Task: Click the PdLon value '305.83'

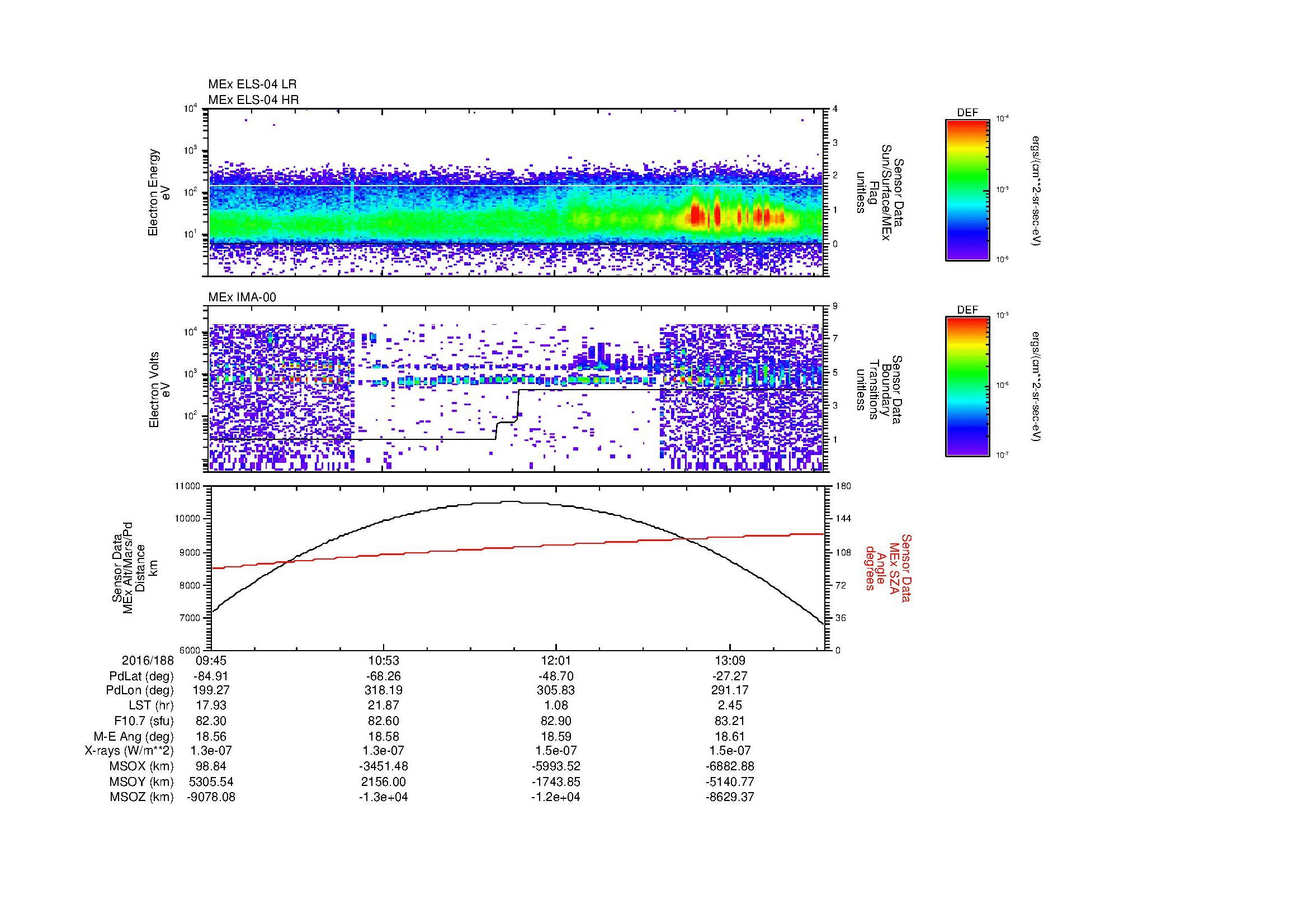Action: click(555, 690)
